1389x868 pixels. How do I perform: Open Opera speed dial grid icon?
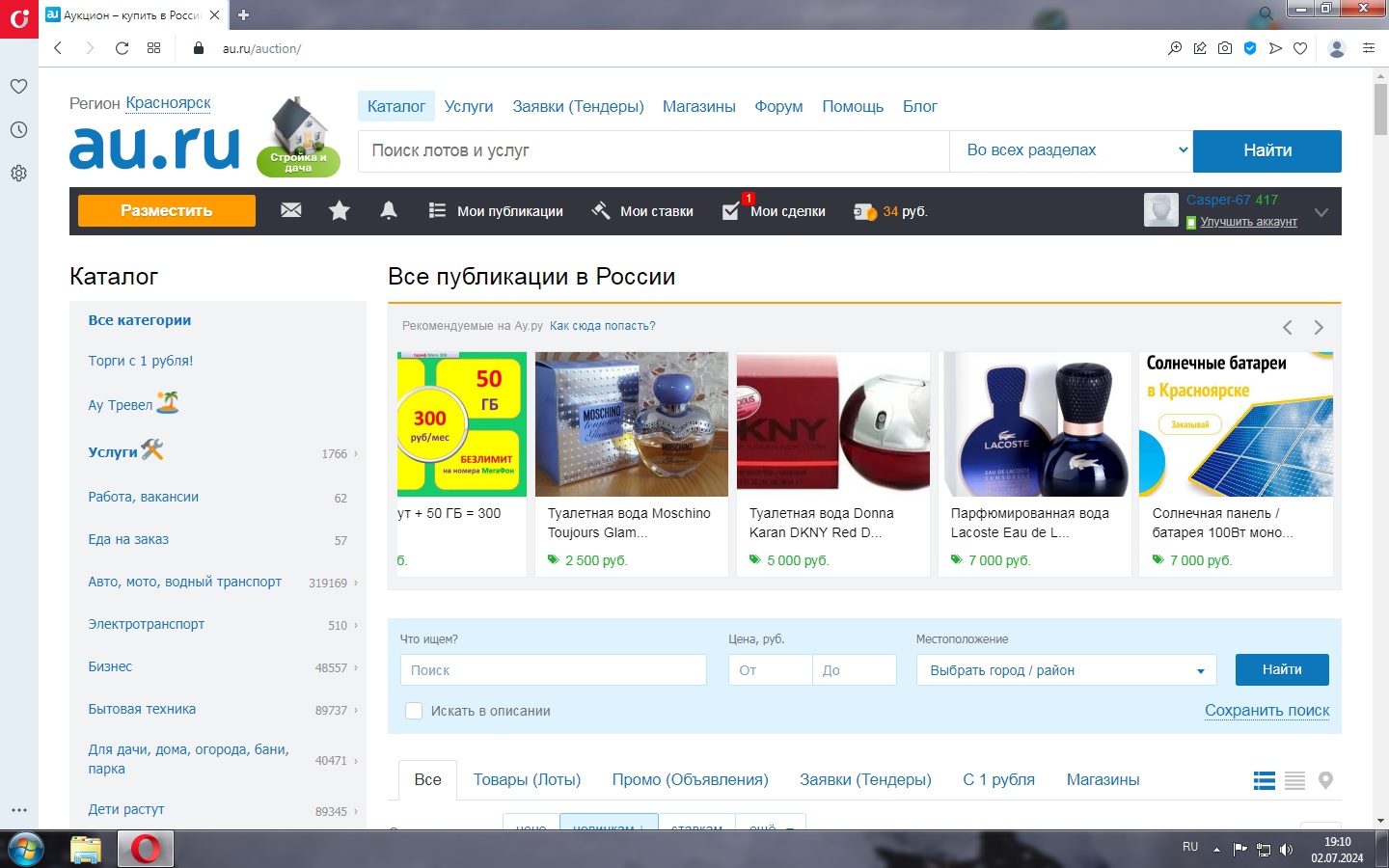(153, 48)
